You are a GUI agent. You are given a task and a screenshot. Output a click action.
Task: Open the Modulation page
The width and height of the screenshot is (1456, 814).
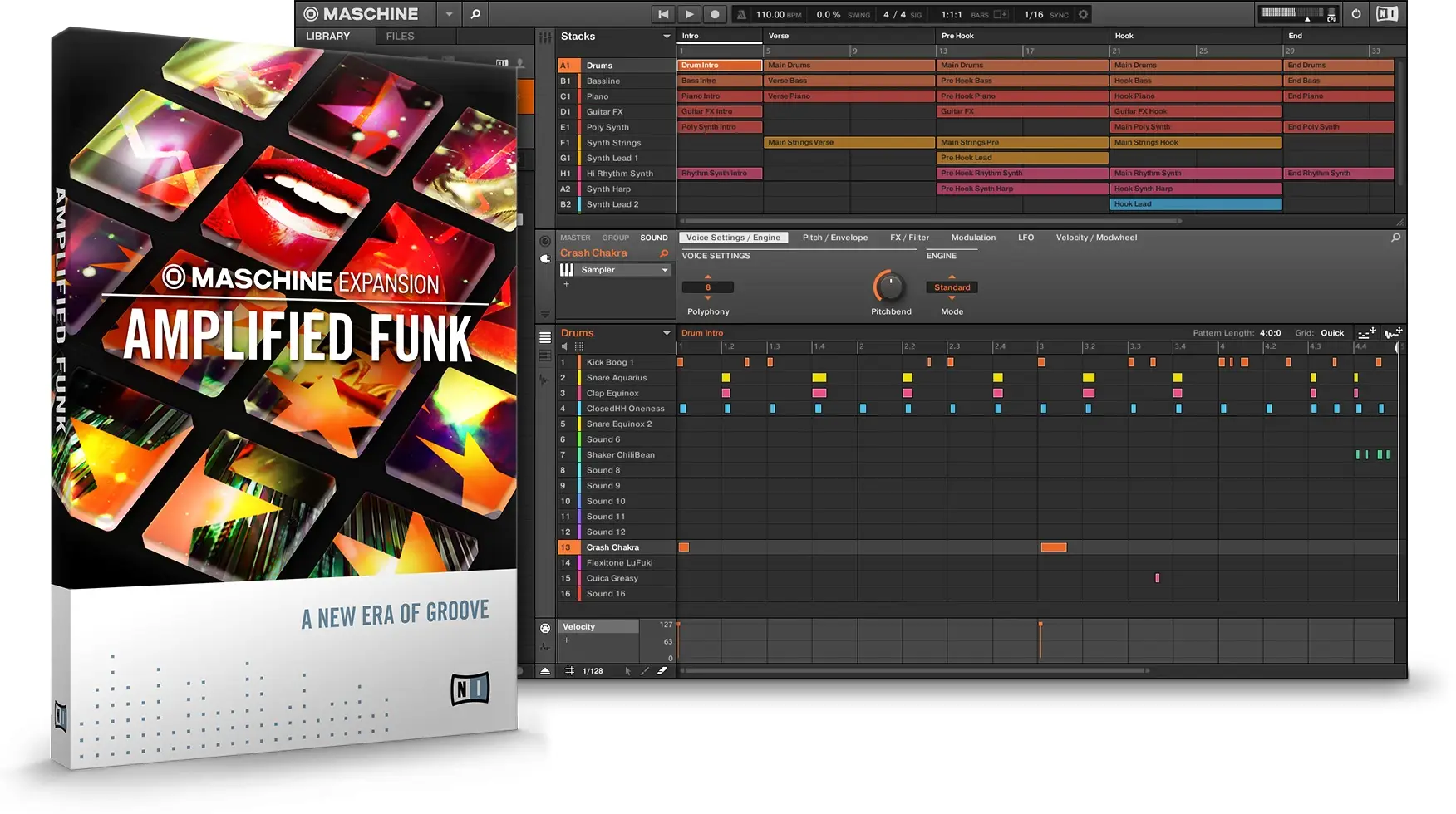pos(973,238)
